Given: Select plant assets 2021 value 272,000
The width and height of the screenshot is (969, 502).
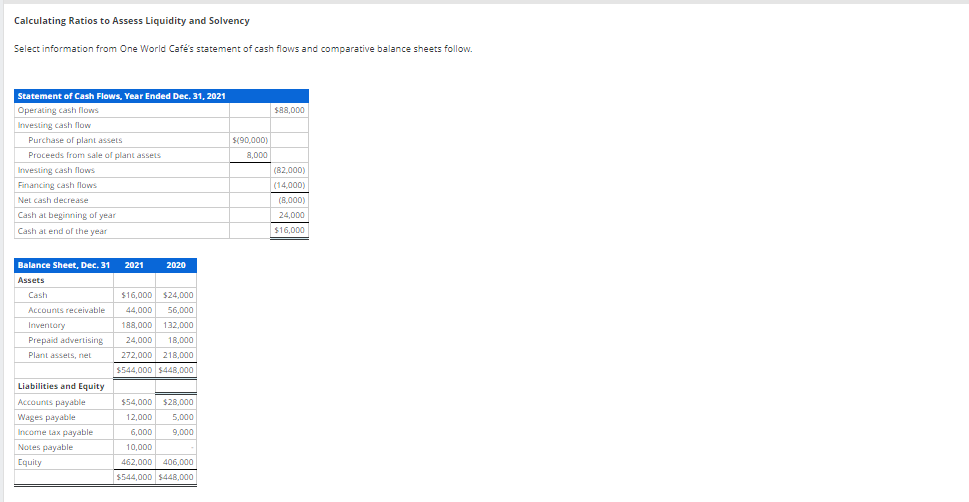Looking at the screenshot, I should 137,355.
